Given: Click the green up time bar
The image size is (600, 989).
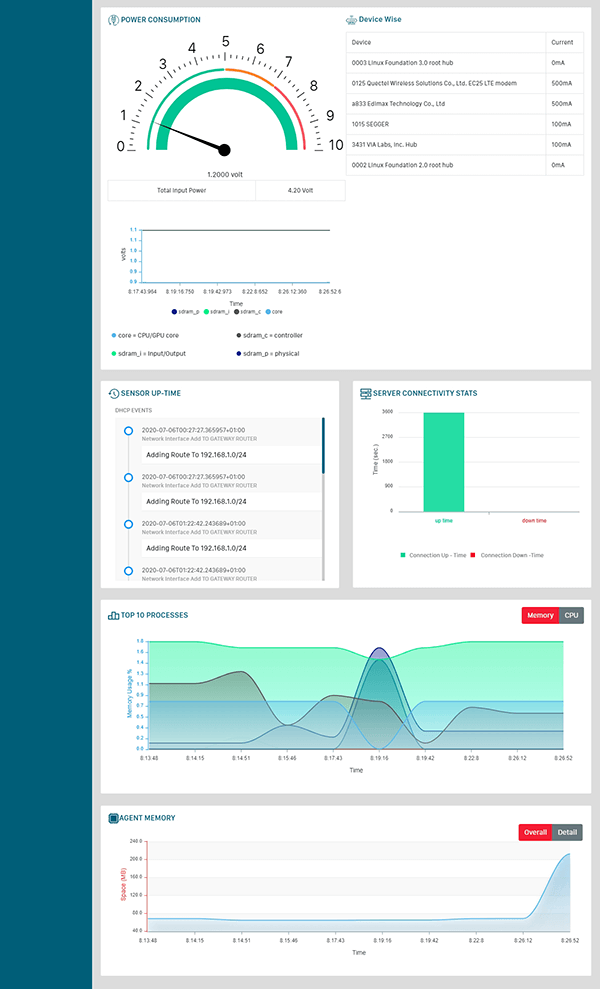Looking at the screenshot, I should 443,461.
